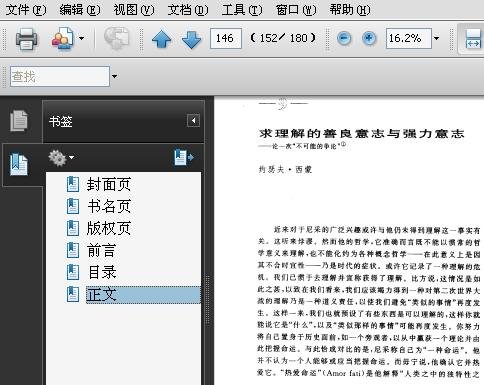
Task: Click the 书签 panel title
Action: point(60,121)
